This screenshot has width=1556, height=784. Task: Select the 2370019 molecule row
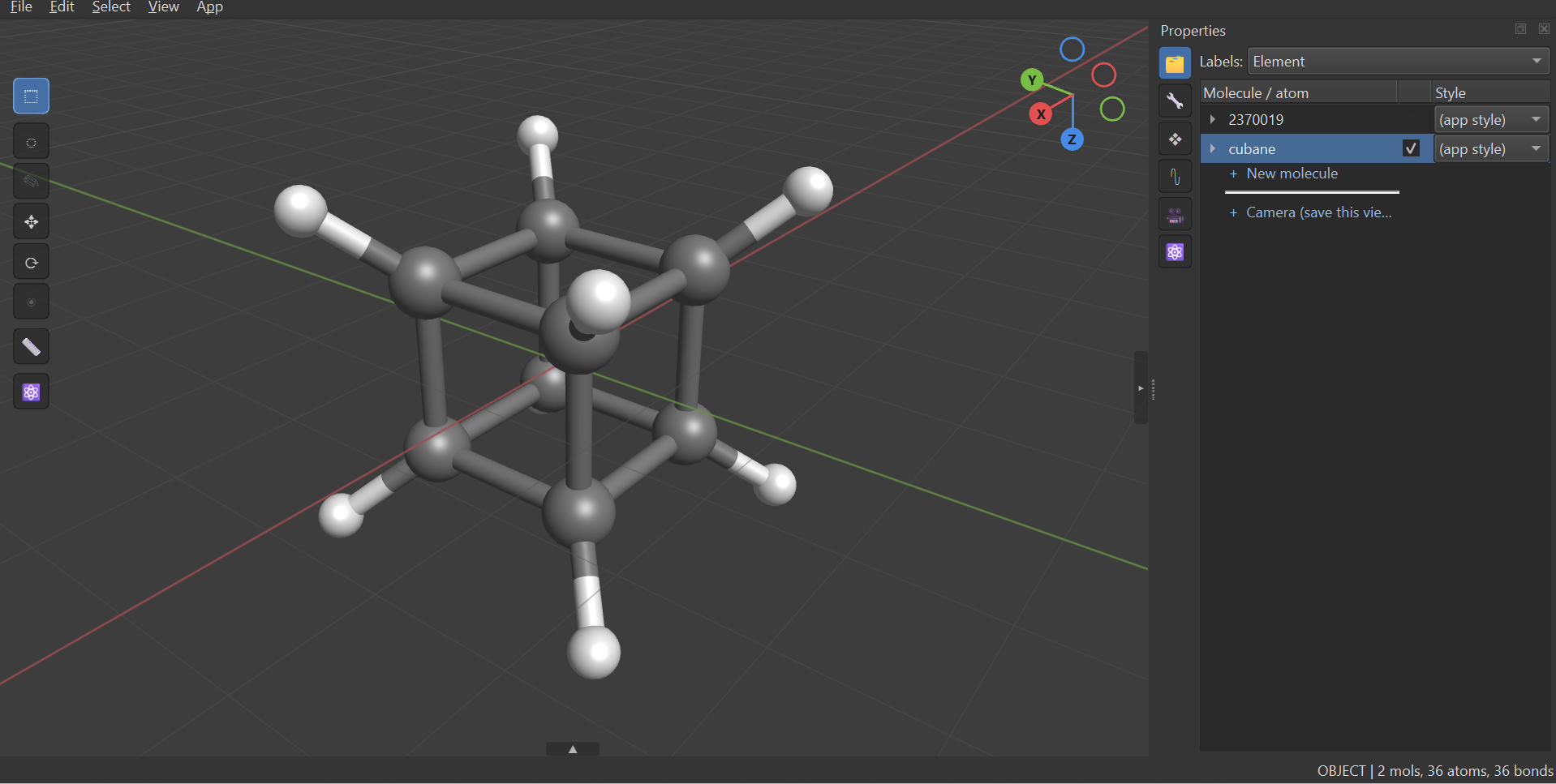1316,119
